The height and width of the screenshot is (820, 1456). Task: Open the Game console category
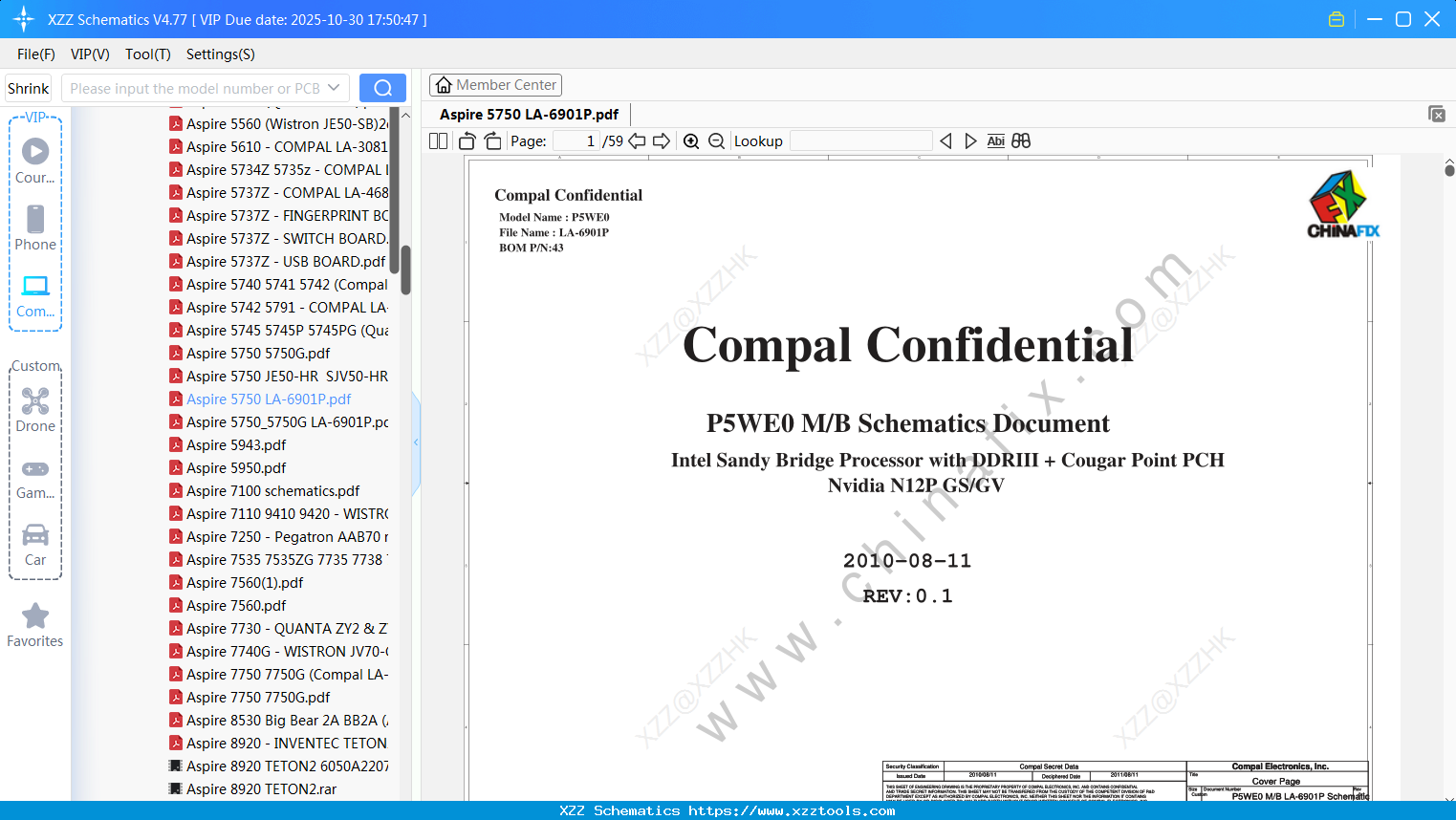point(35,478)
